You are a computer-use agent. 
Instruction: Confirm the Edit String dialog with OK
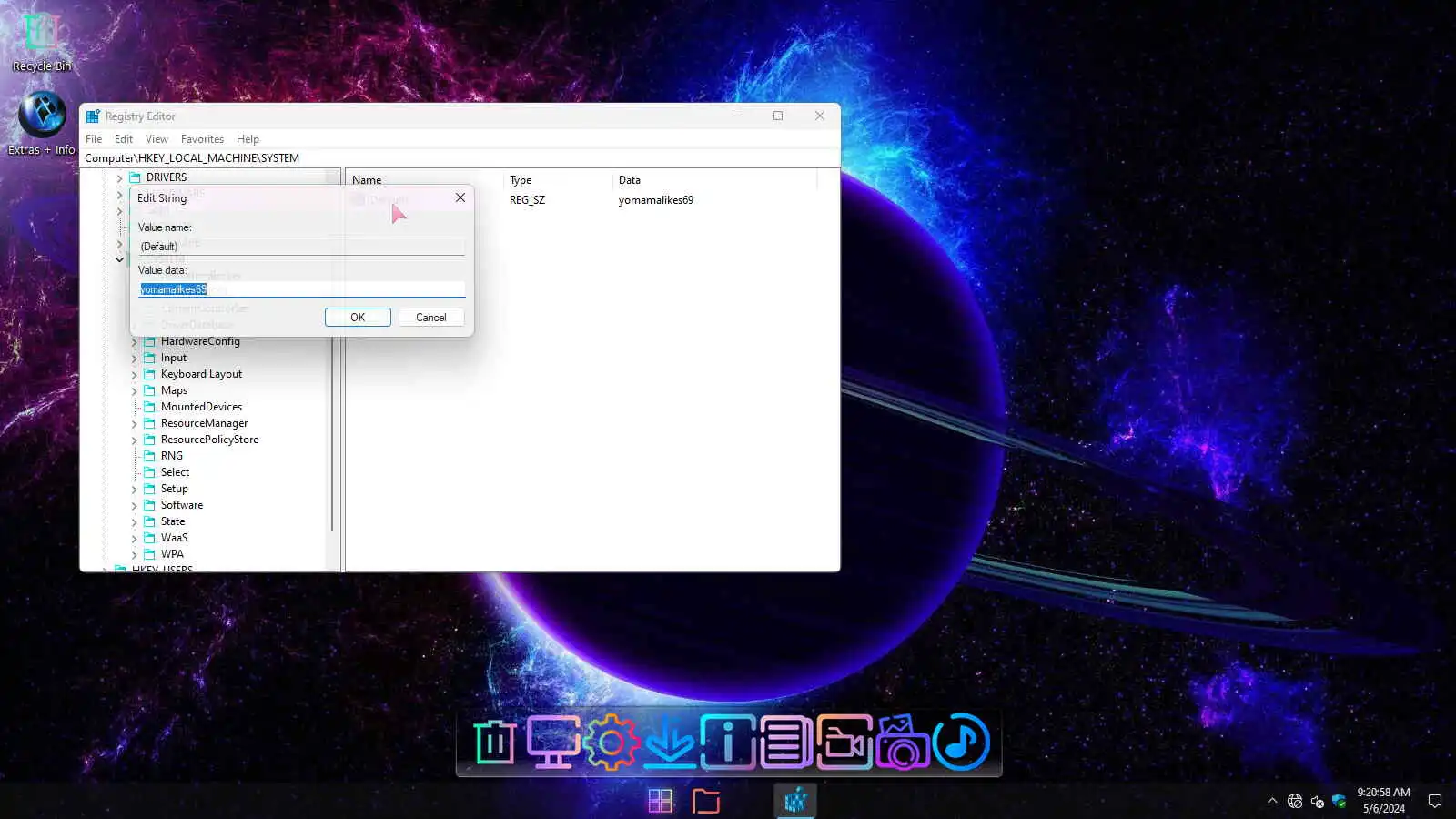click(358, 318)
